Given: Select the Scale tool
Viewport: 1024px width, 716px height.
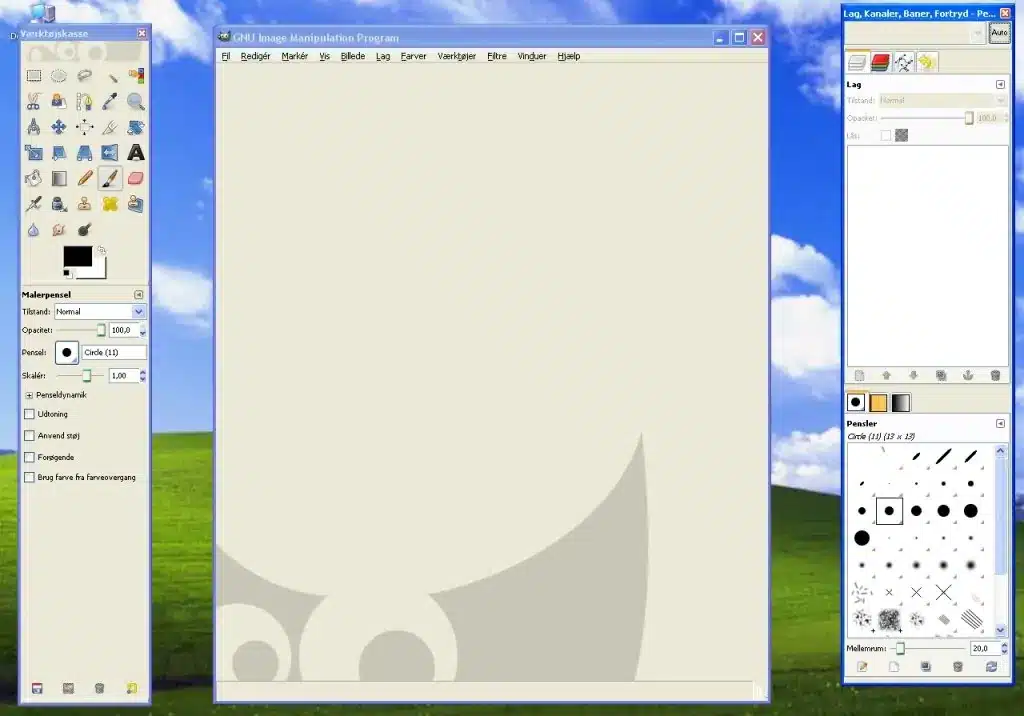Looking at the screenshot, I should [x=34, y=153].
